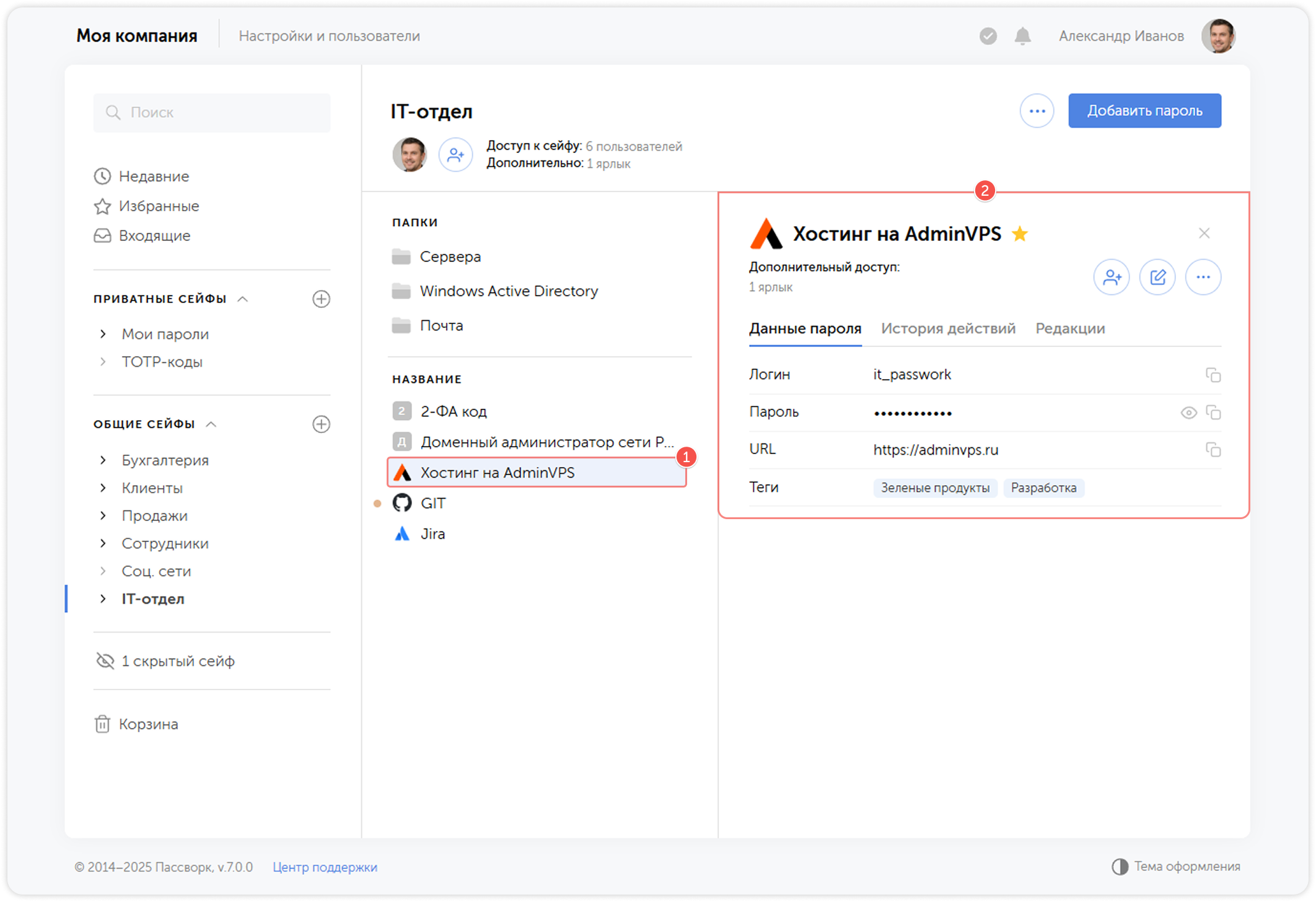
Task: Open Входящие inbox
Action: point(142,236)
